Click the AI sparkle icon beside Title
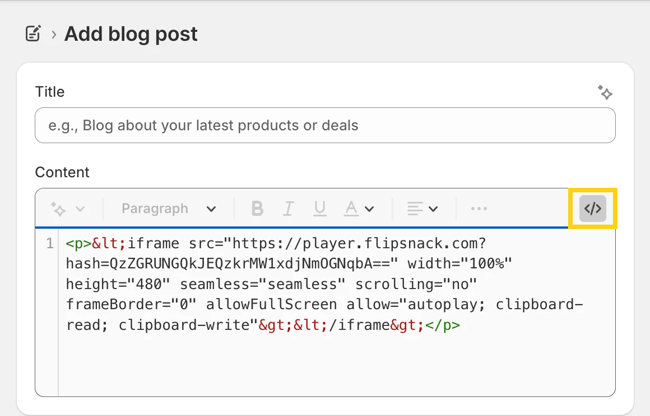 point(605,92)
